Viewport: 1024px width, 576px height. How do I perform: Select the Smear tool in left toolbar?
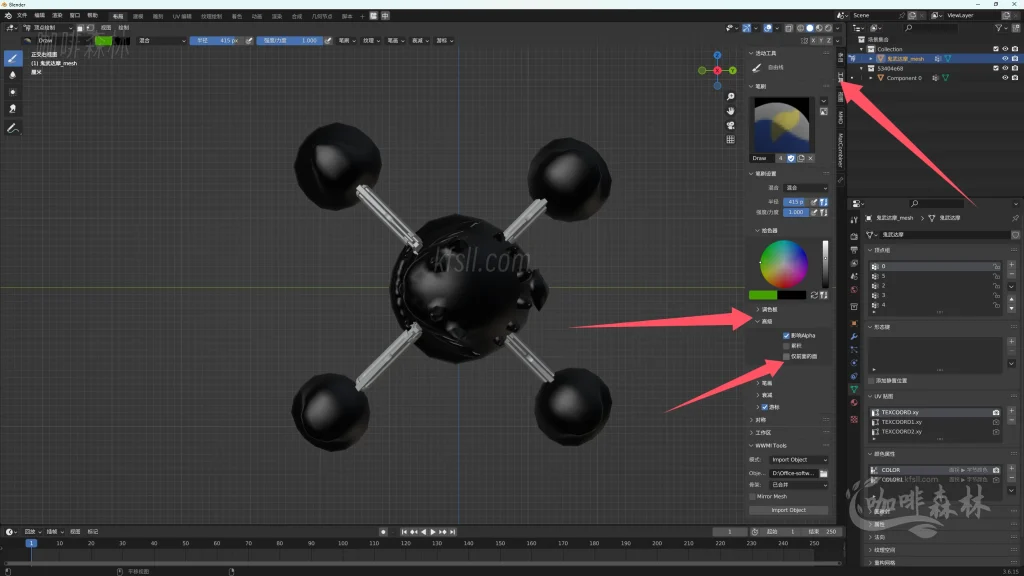[x=13, y=108]
